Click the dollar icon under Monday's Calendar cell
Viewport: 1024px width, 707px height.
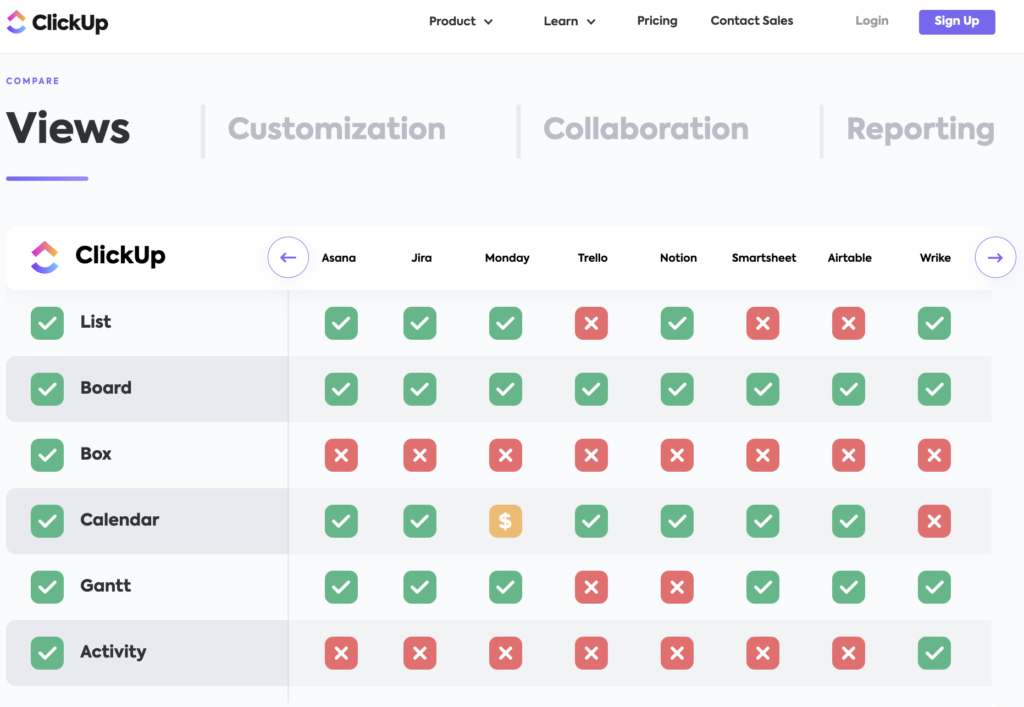(506, 521)
